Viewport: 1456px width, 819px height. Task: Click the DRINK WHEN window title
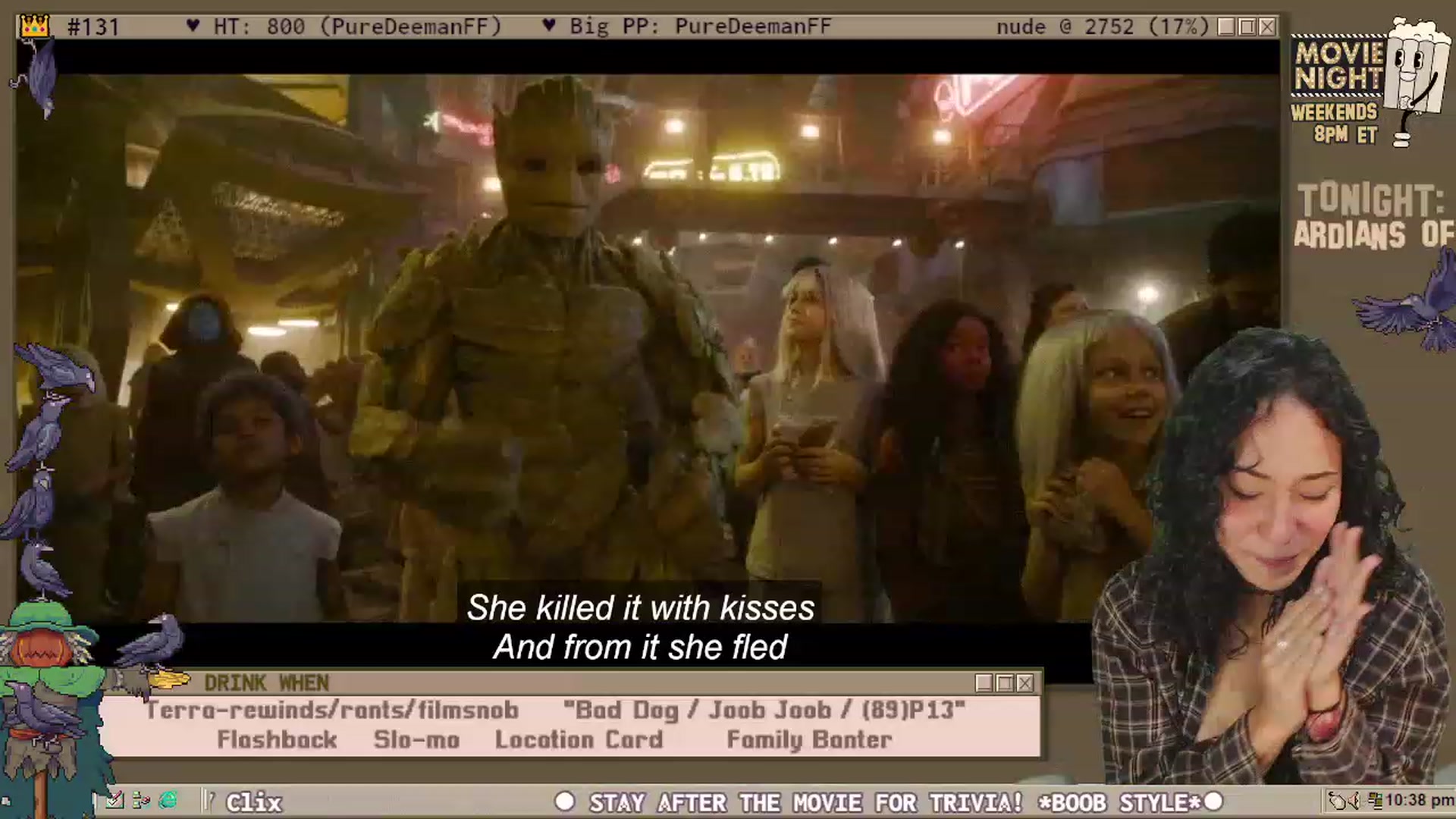coord(267,683)
